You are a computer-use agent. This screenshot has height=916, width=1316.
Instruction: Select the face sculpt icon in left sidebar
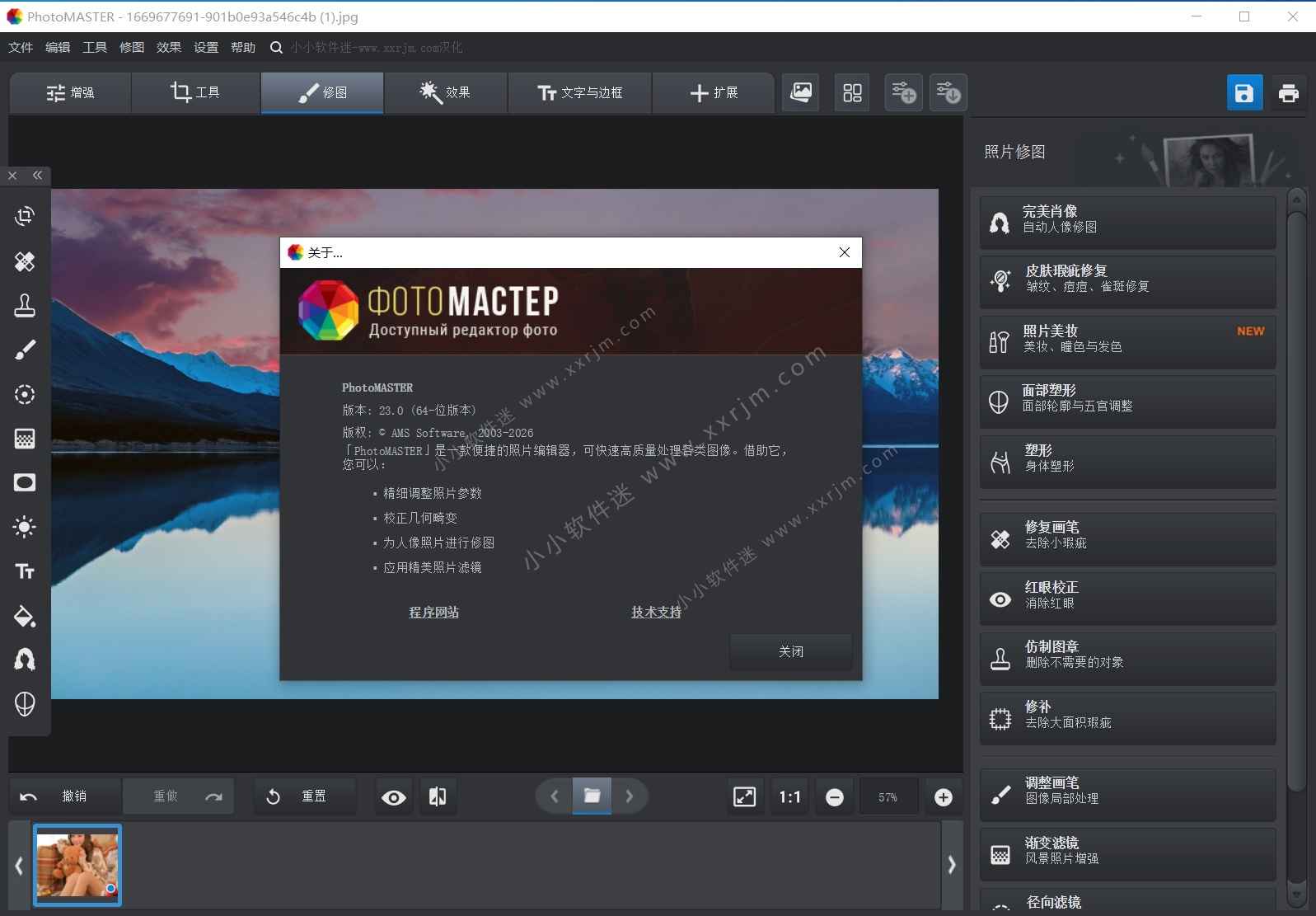(x=25, y=703)
